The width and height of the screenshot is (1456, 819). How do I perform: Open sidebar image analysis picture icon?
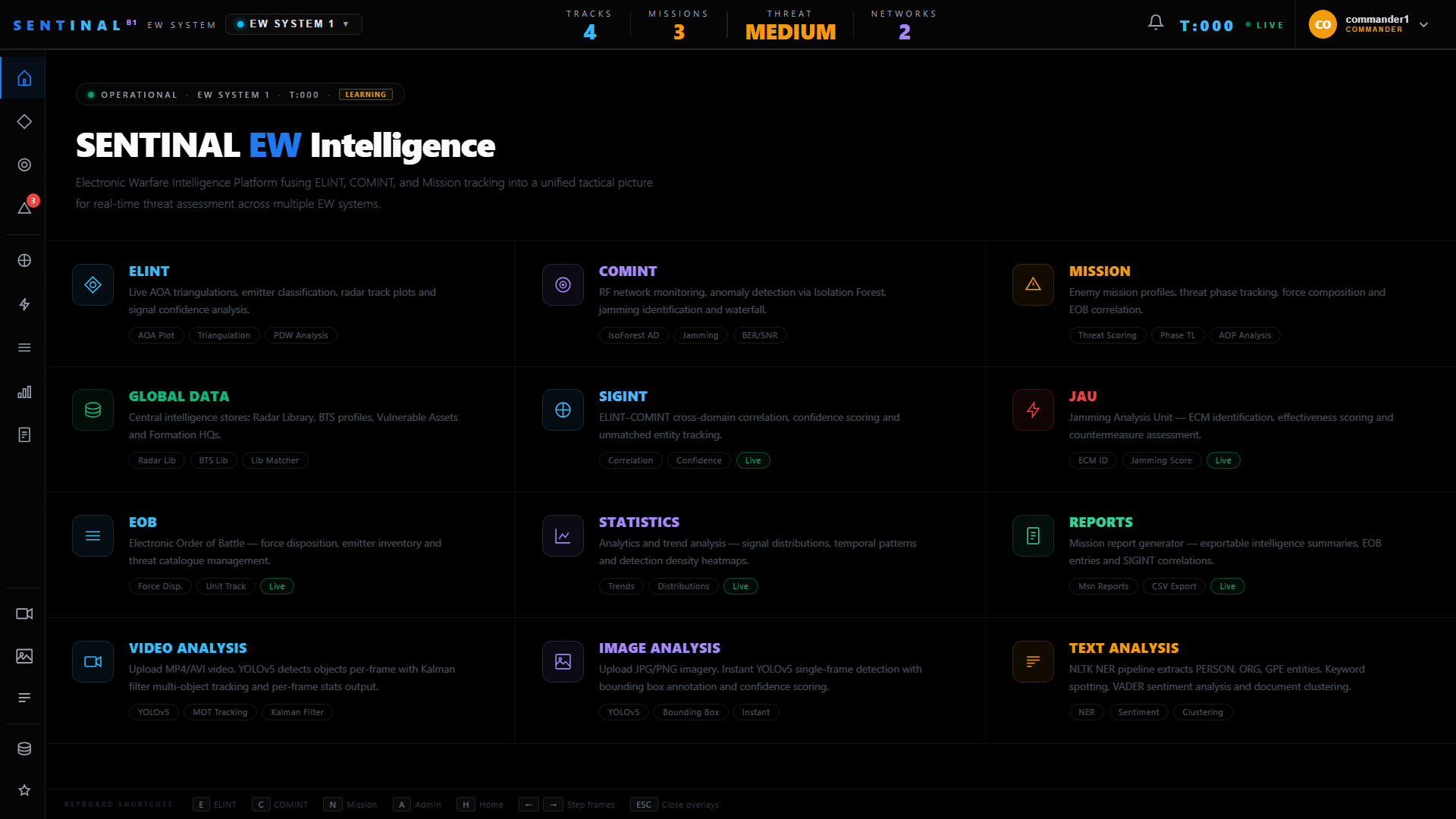(x=24, y=656)
